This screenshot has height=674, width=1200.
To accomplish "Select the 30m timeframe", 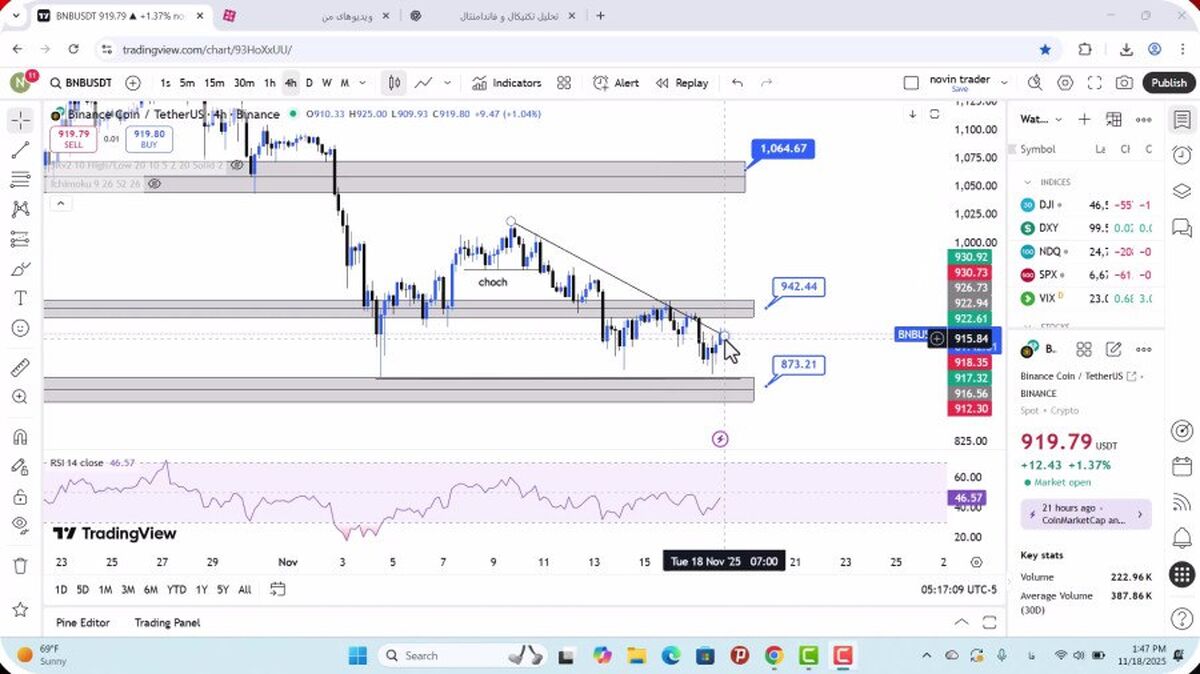I will coord(244,83).
